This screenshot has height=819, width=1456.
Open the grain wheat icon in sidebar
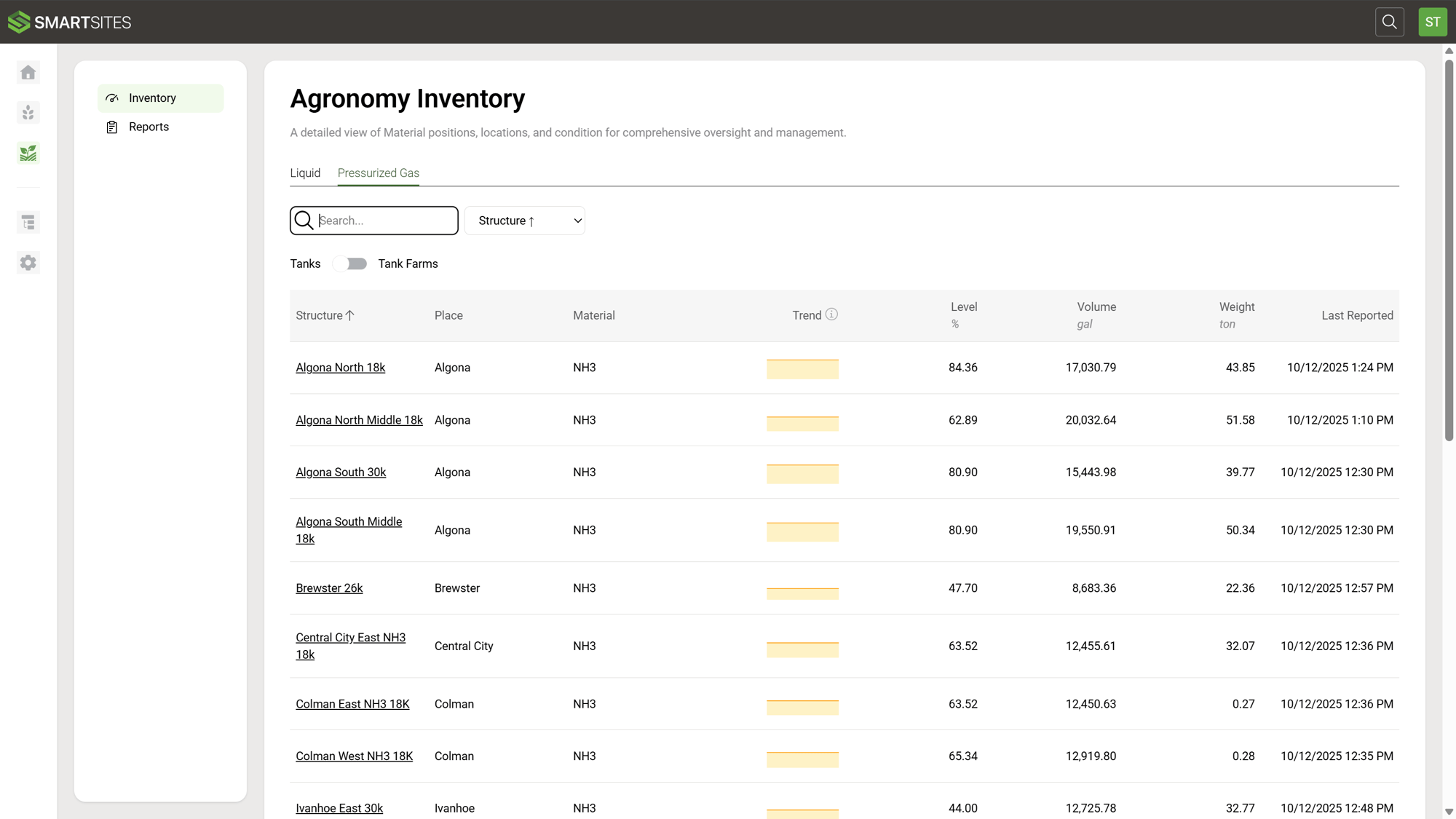point(28,113)
